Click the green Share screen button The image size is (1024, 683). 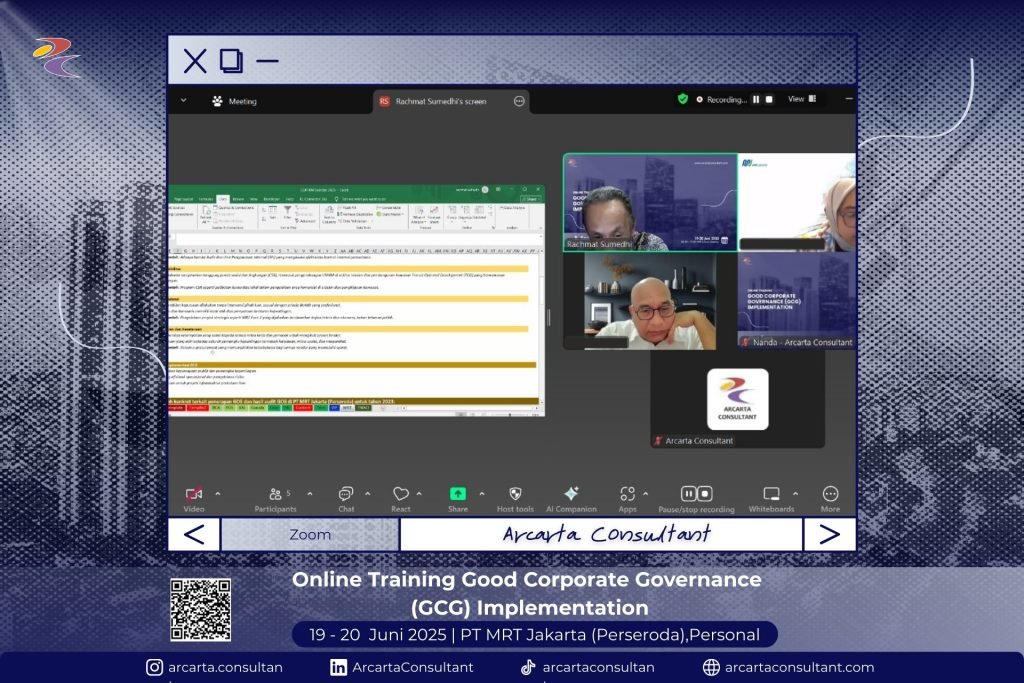[x=457, y=494]
